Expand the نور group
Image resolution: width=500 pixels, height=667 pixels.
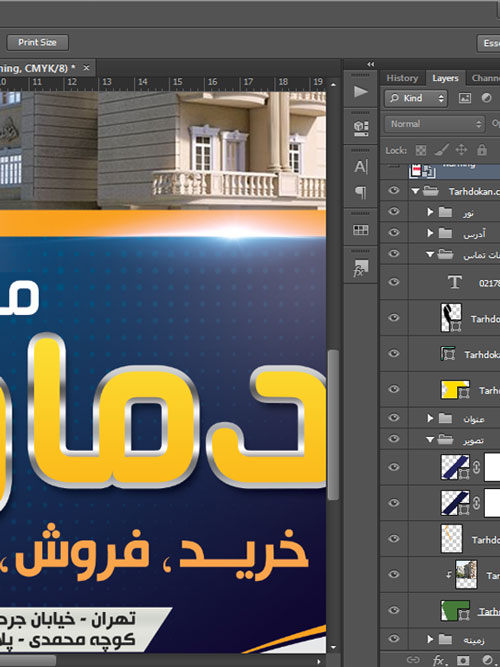coord(430,212)
